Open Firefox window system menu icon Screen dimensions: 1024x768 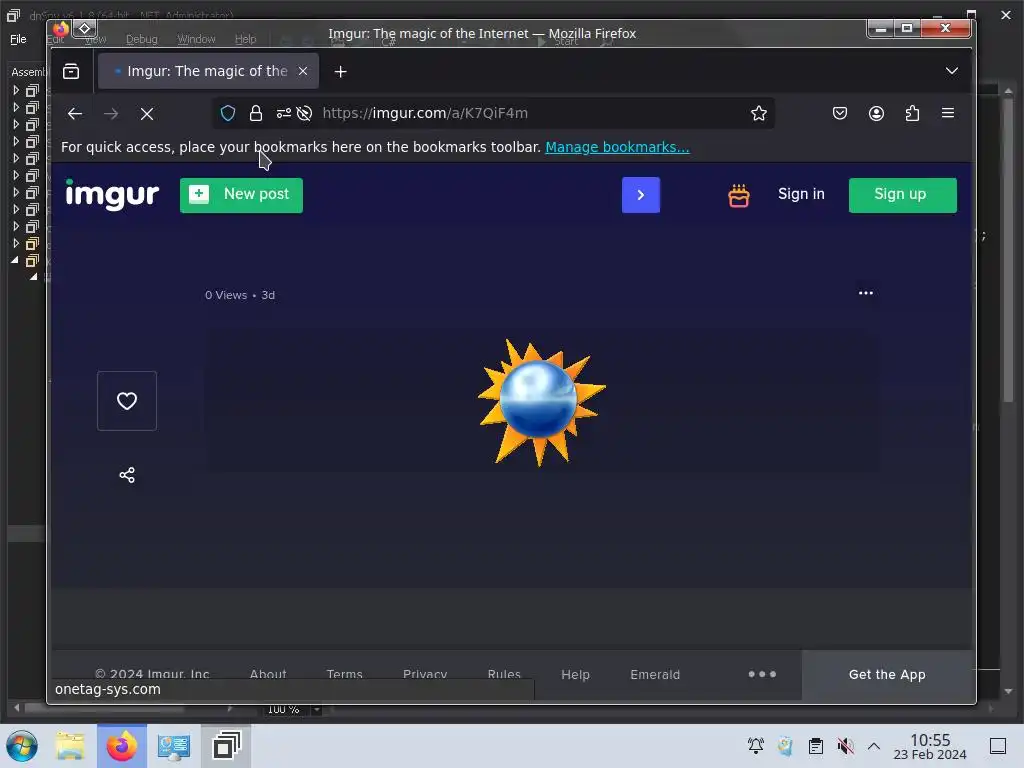(61, 29)
